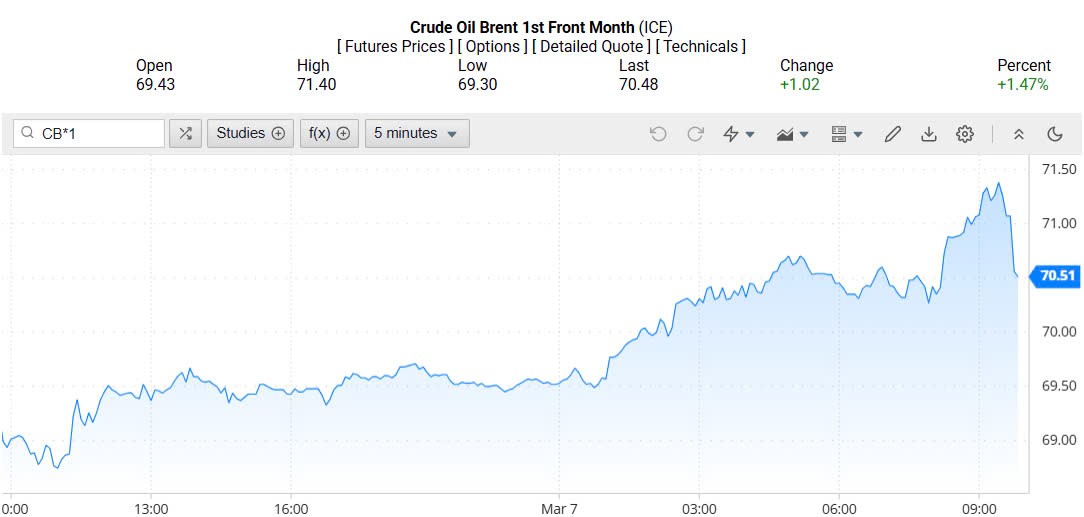Viewport: 1084px width, 517px height.
Task: Open the Options link
Action: [x=493, y=46]
